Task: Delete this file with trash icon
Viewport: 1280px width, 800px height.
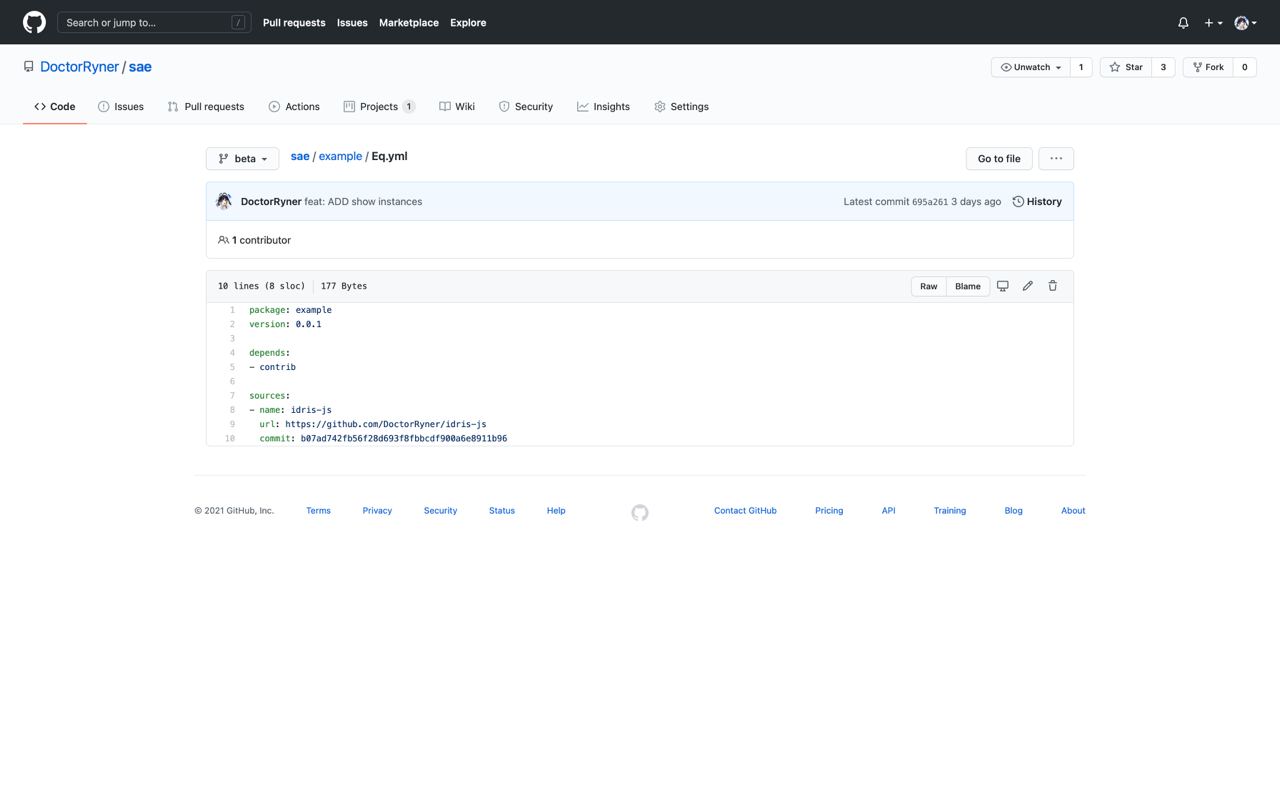Action: (x=1053, y=286)
